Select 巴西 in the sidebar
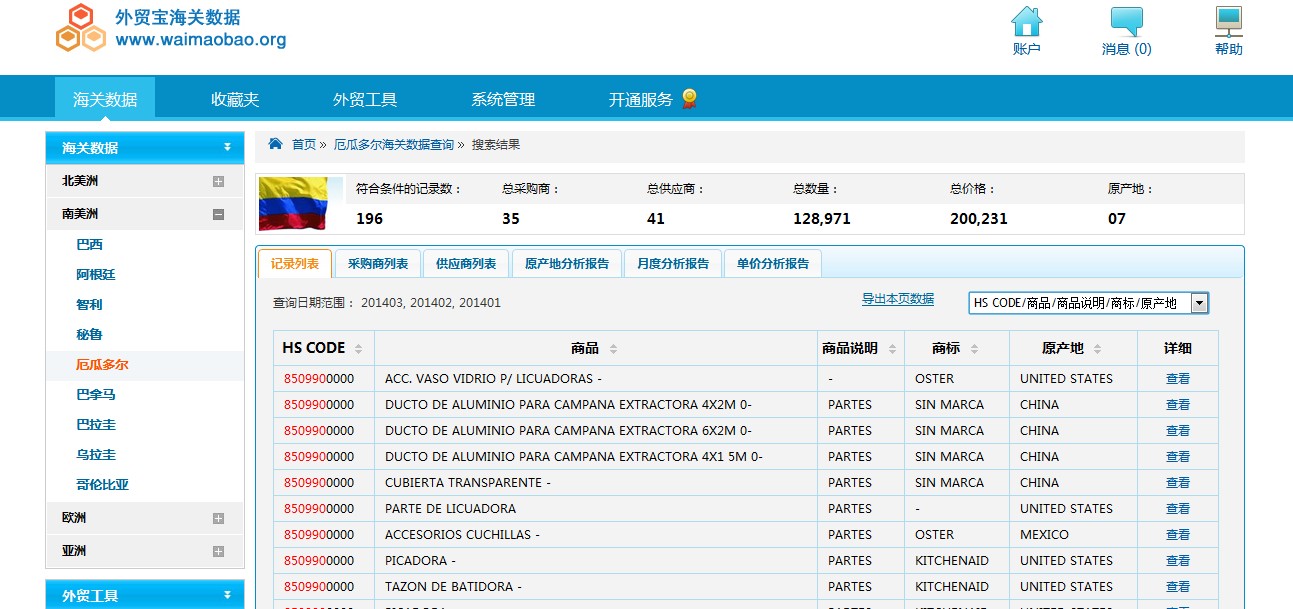 pos(89,245)
